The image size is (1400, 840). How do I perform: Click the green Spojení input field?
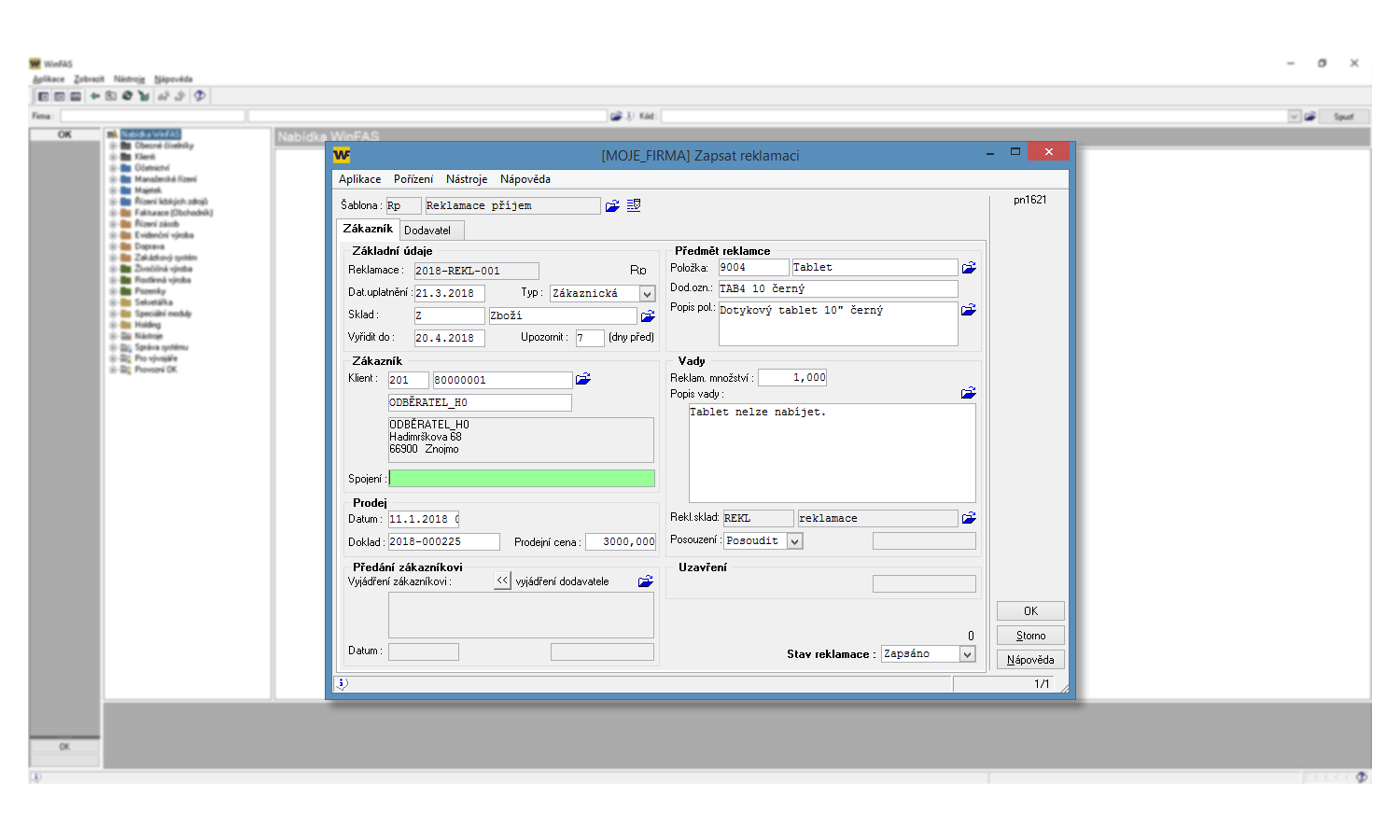(521, 479)
